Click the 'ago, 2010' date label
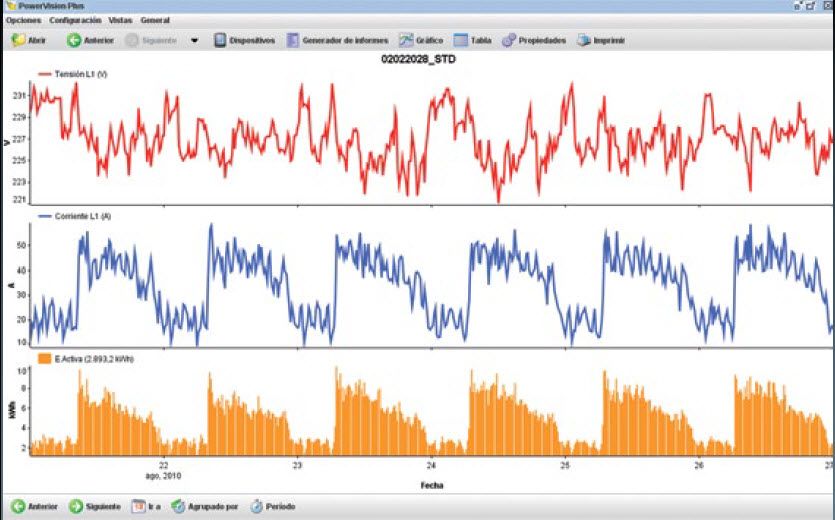835x520 pixels. [x=163, y=476]
